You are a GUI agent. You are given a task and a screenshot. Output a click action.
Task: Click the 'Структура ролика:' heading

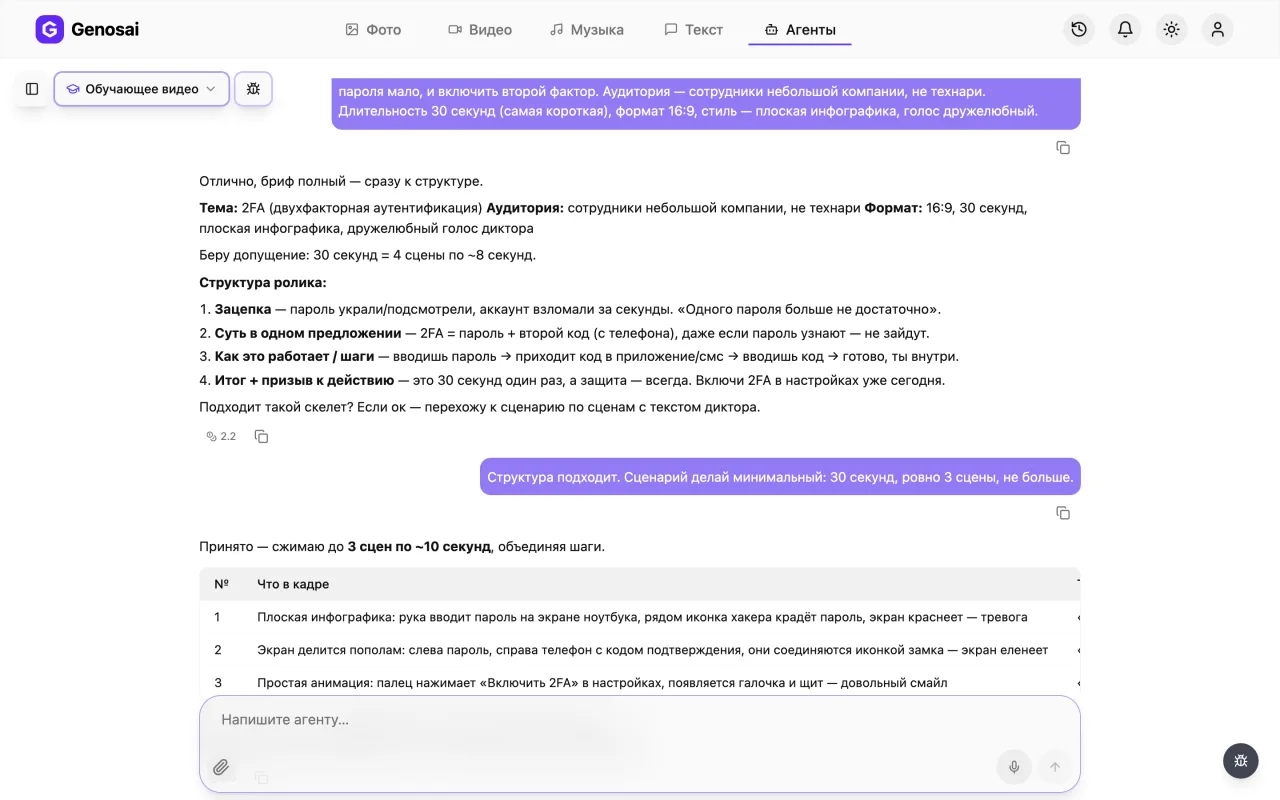coord(263,282)
